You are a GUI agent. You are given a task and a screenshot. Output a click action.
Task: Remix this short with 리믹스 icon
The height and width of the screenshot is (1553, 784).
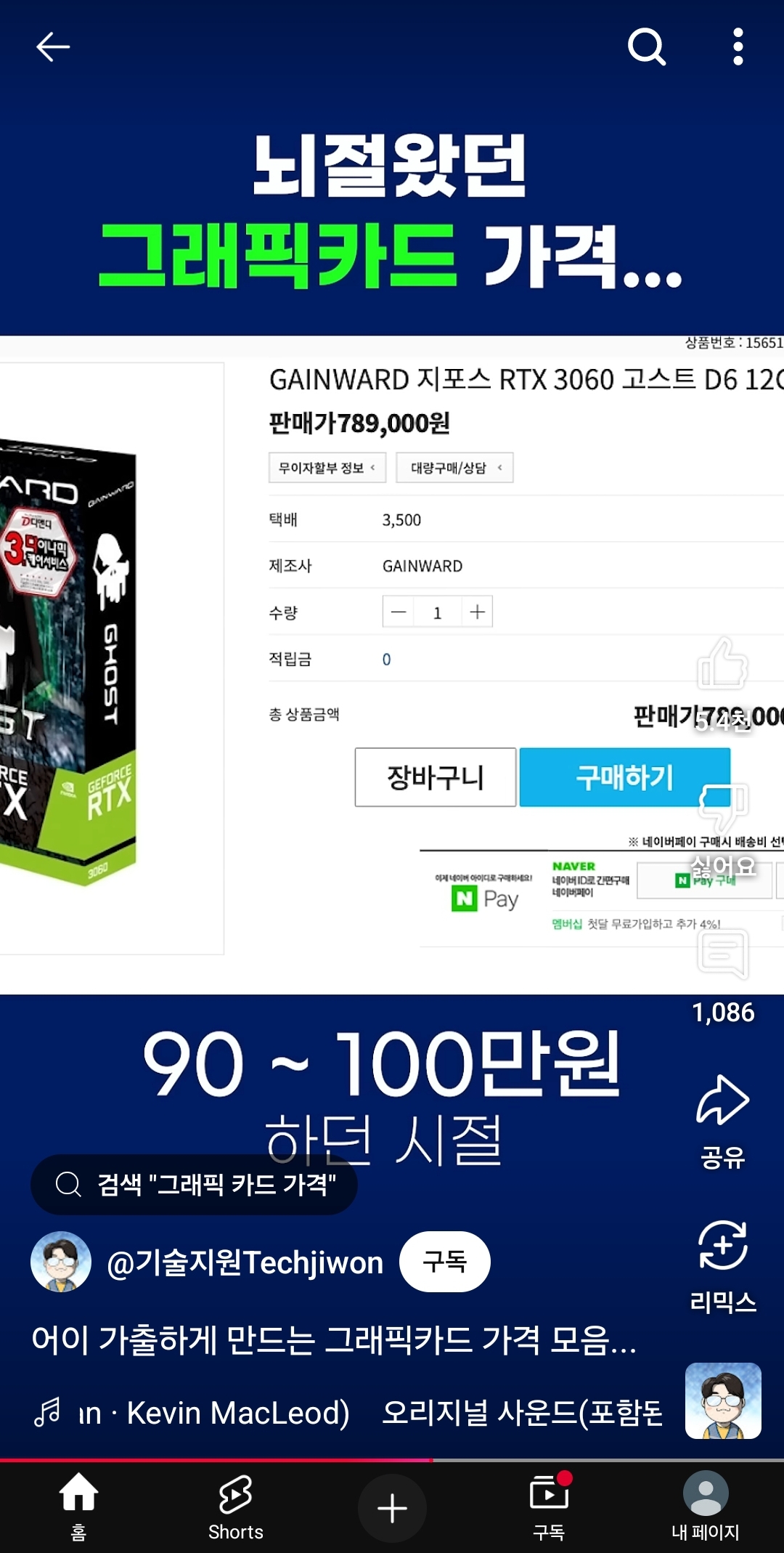[x=722, y=1246]
